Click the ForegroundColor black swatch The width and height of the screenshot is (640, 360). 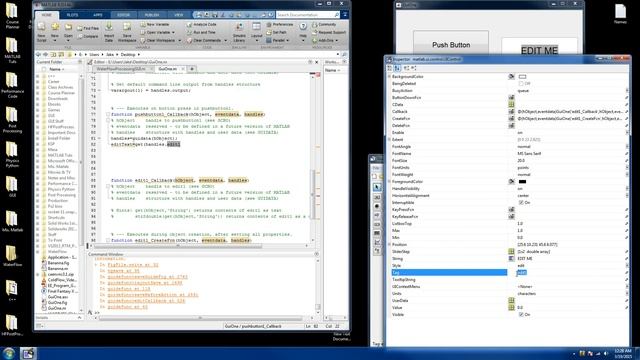click(522, 181)
